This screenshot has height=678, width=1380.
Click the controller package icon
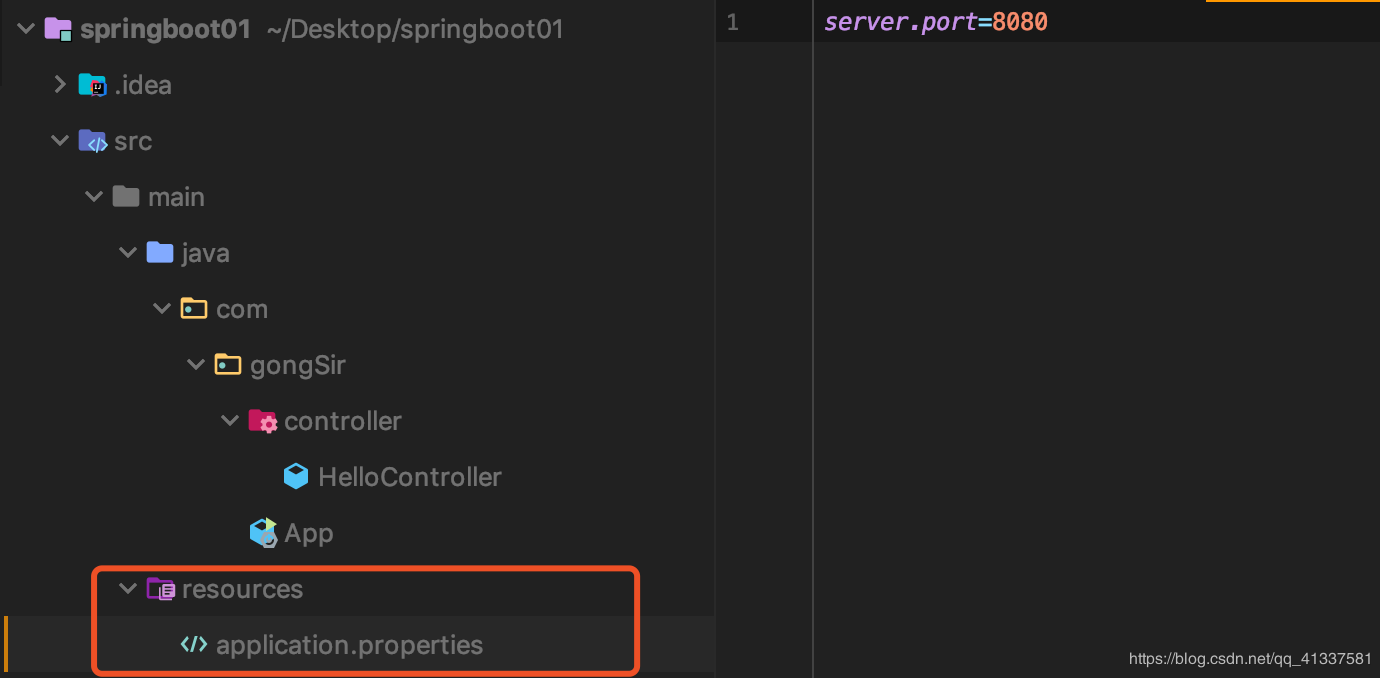pos(263,421)
